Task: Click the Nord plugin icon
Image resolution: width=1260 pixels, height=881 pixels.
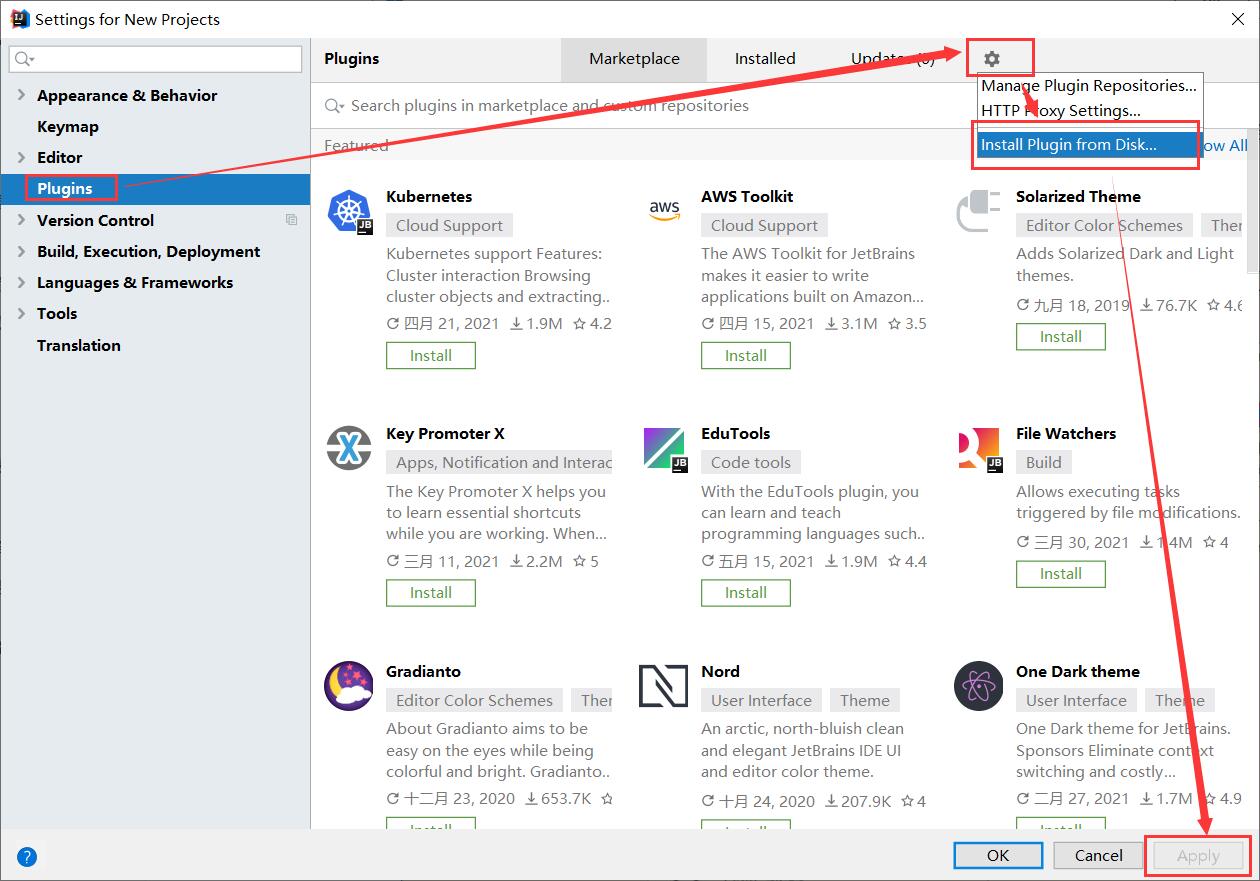Action: pos(664,686)
